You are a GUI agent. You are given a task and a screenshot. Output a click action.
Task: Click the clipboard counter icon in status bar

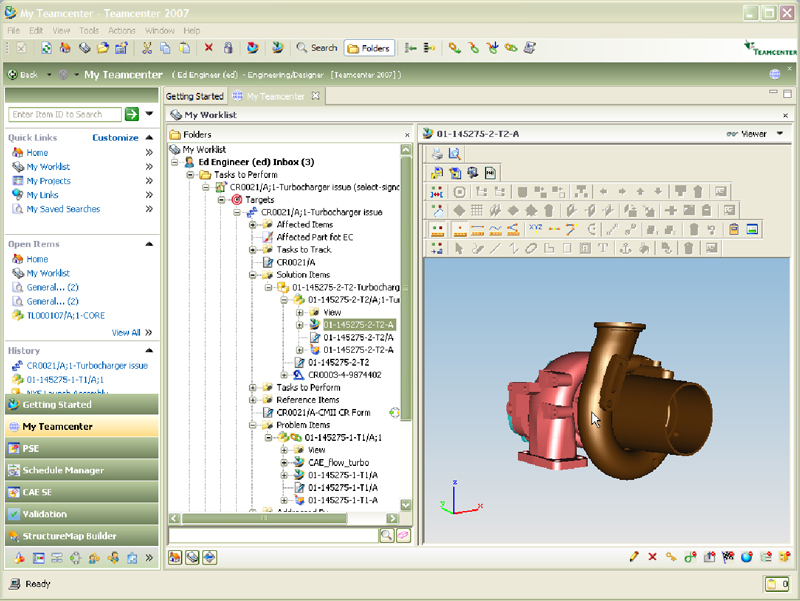(777, 583)
